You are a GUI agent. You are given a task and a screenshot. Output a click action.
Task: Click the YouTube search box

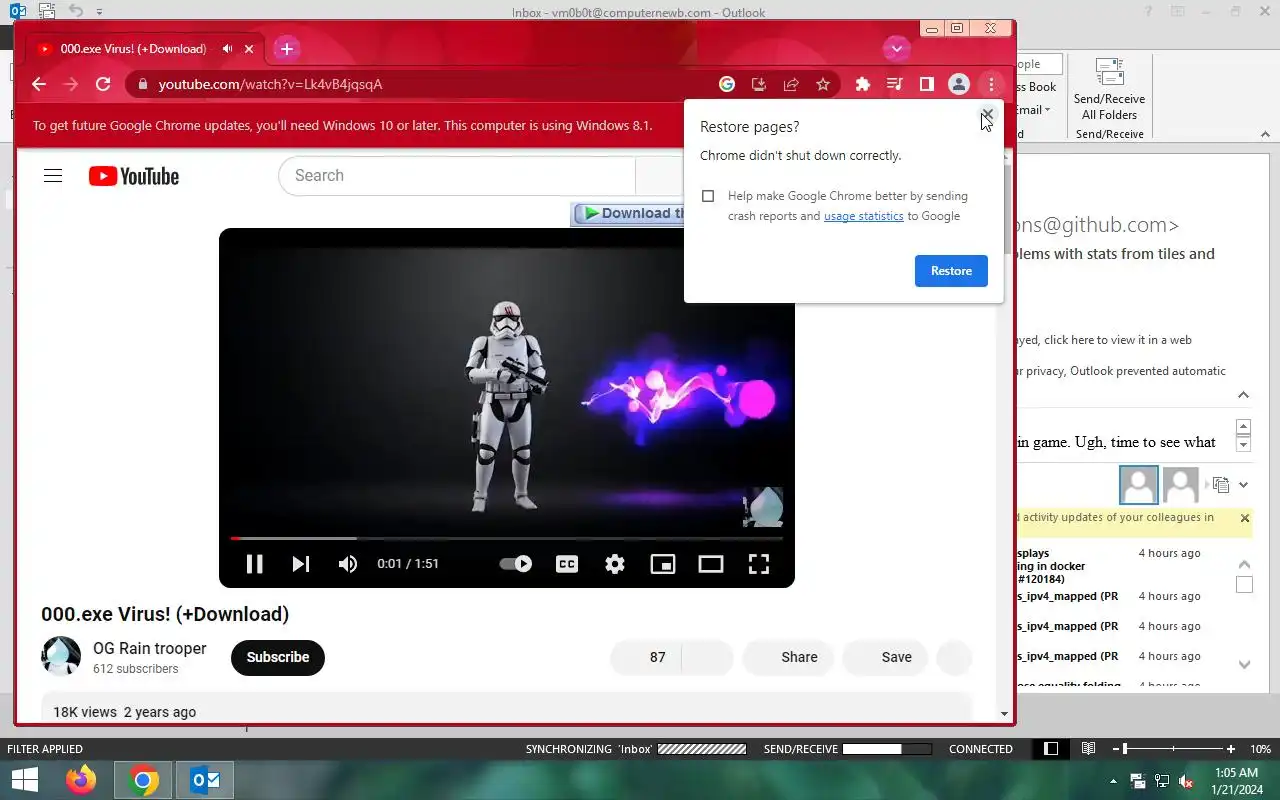457,176
